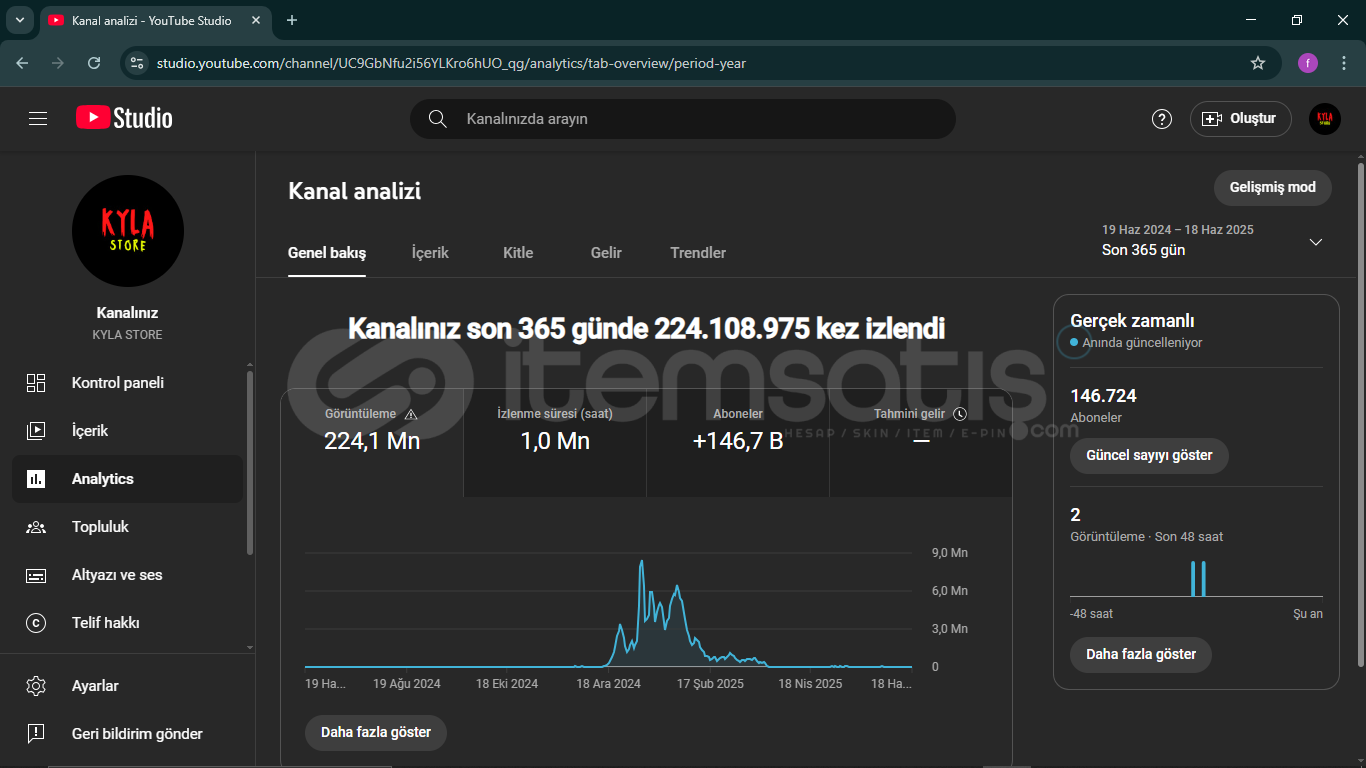Select the Tahmini gelir metric card

click(921, 443)
